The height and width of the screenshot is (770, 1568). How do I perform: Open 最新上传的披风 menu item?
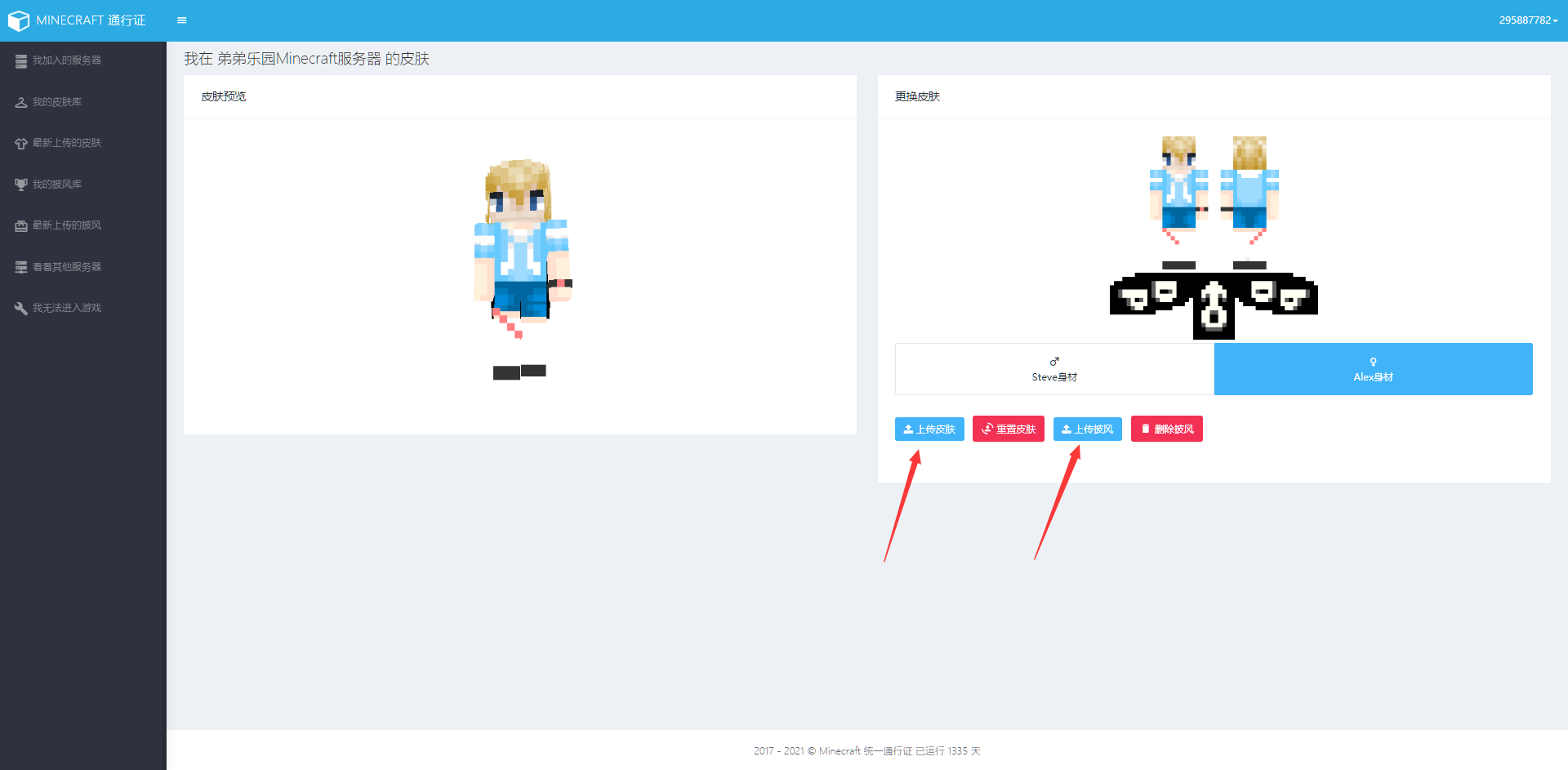point(83,225)
